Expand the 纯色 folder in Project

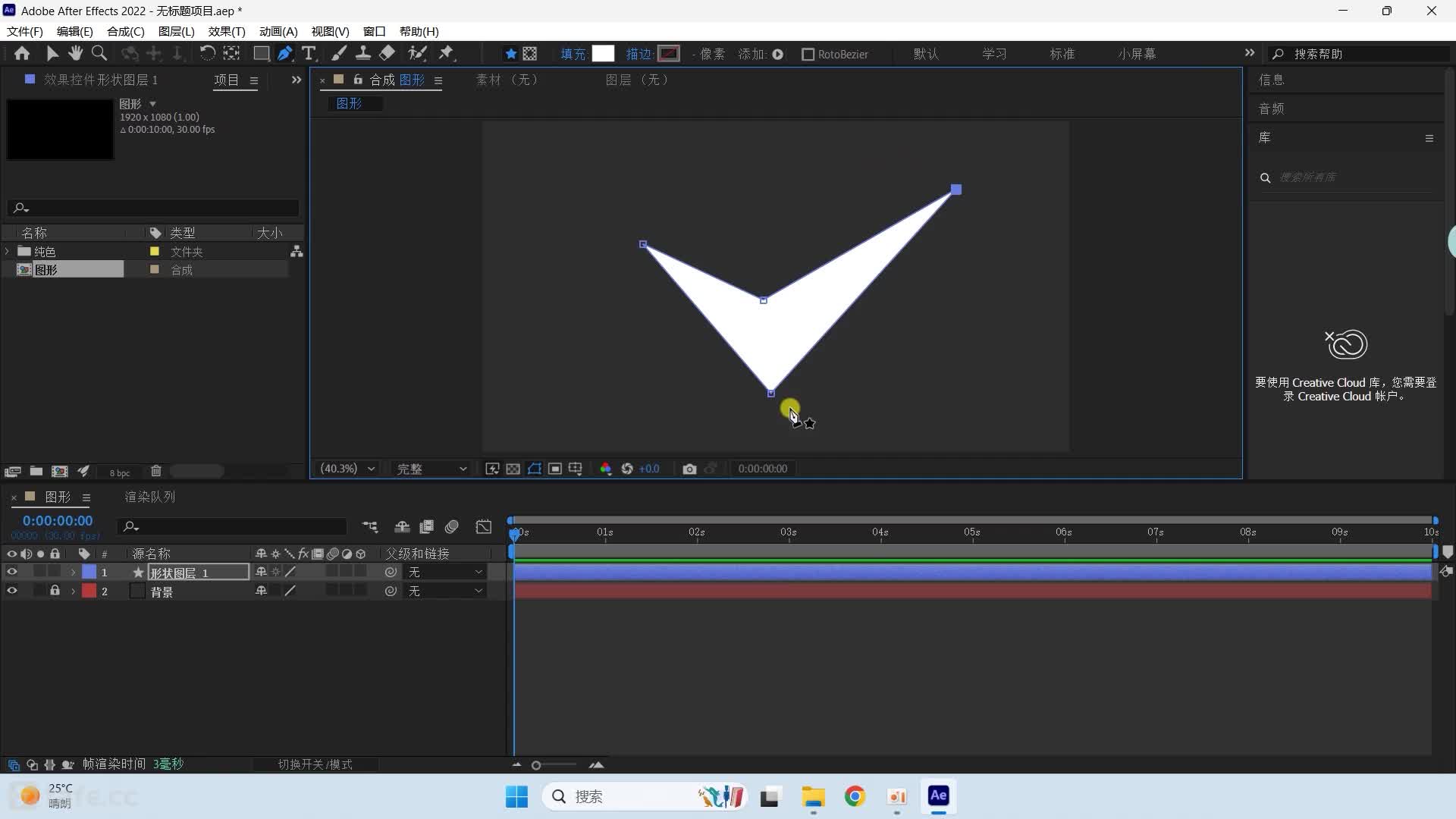point(8,251)
